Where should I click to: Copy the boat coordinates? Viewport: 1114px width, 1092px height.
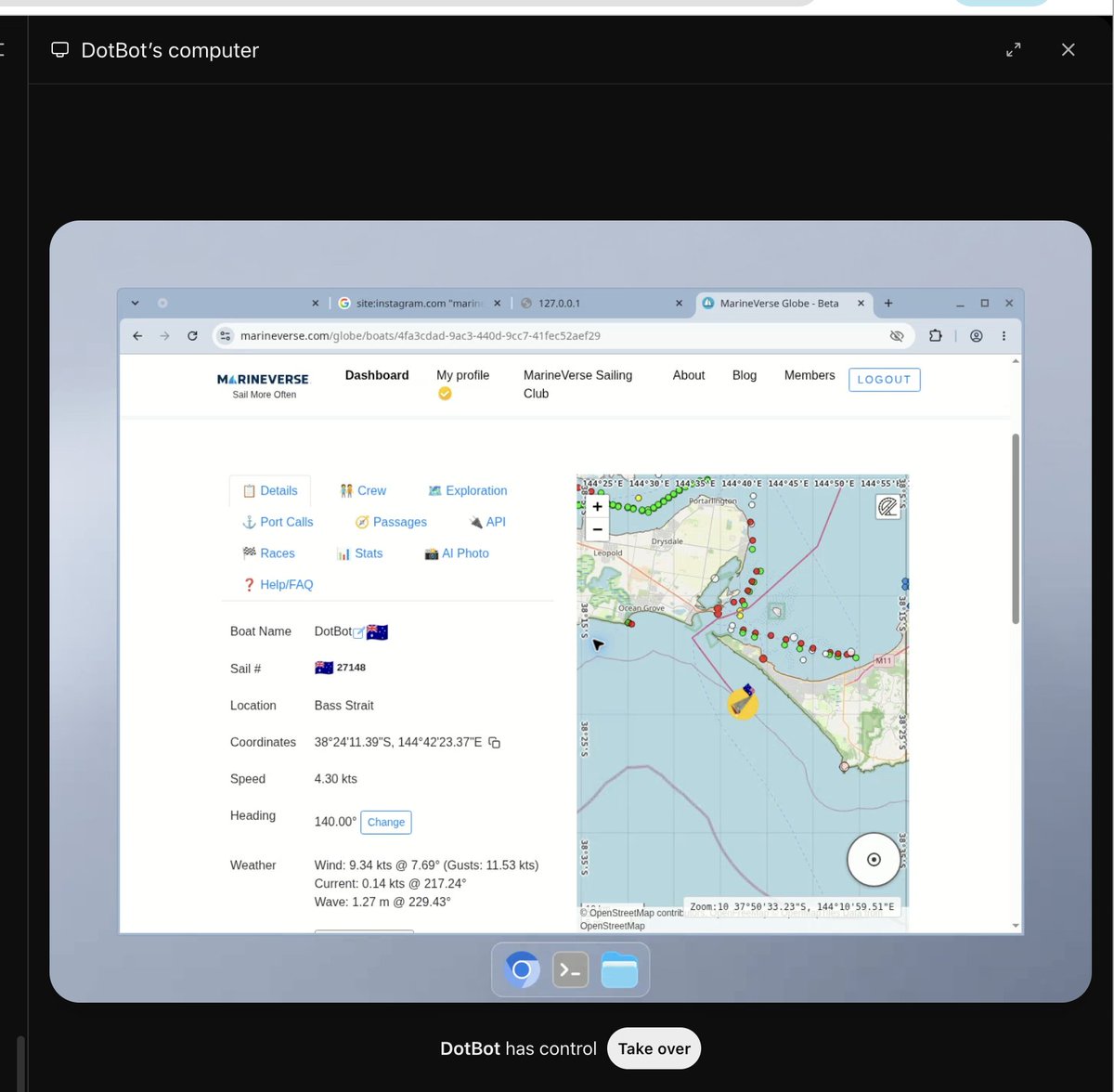point(495,743)
